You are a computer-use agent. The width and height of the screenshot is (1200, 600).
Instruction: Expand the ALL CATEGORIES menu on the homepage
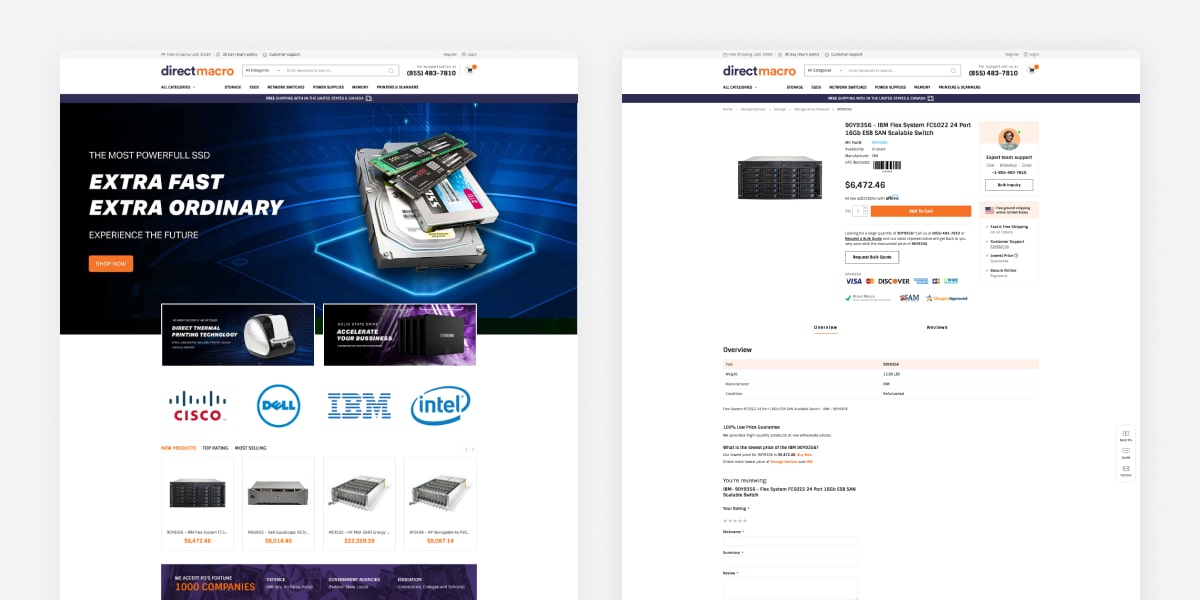pyautogui.click(x=178, y=87)
